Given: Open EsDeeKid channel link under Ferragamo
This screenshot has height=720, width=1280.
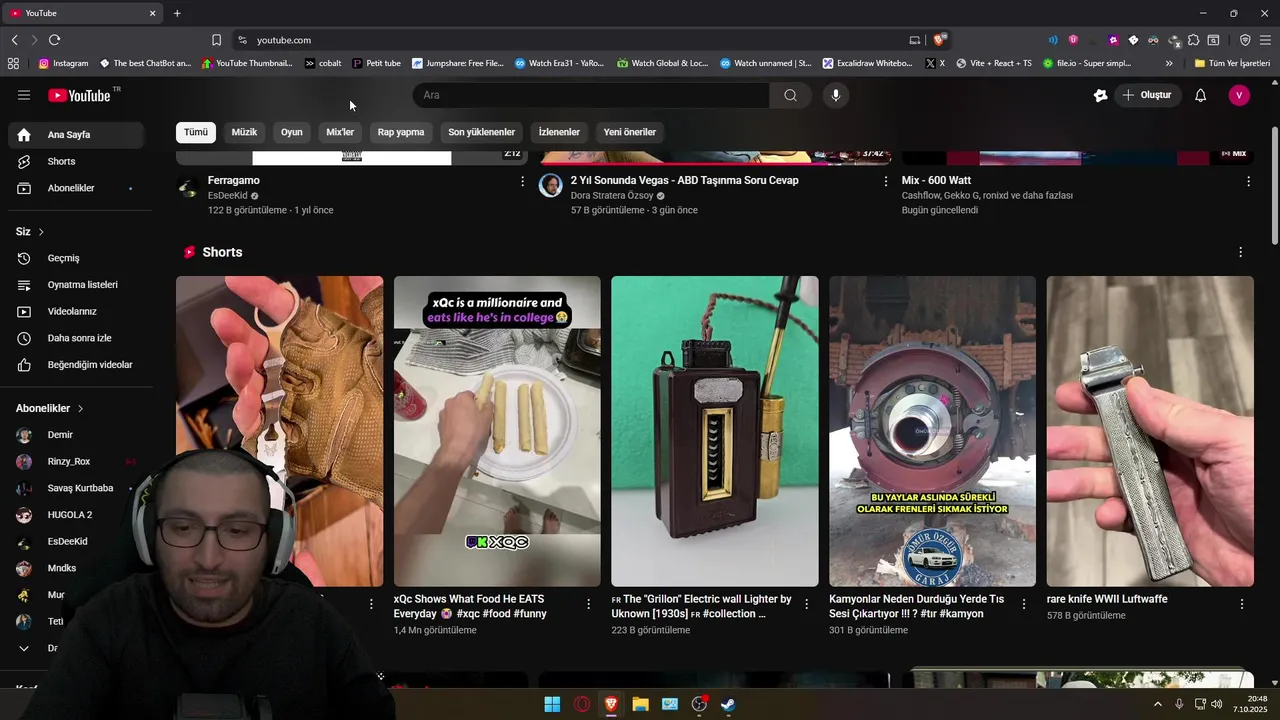Looking at the screenshot, I should (x=227, y=196).
